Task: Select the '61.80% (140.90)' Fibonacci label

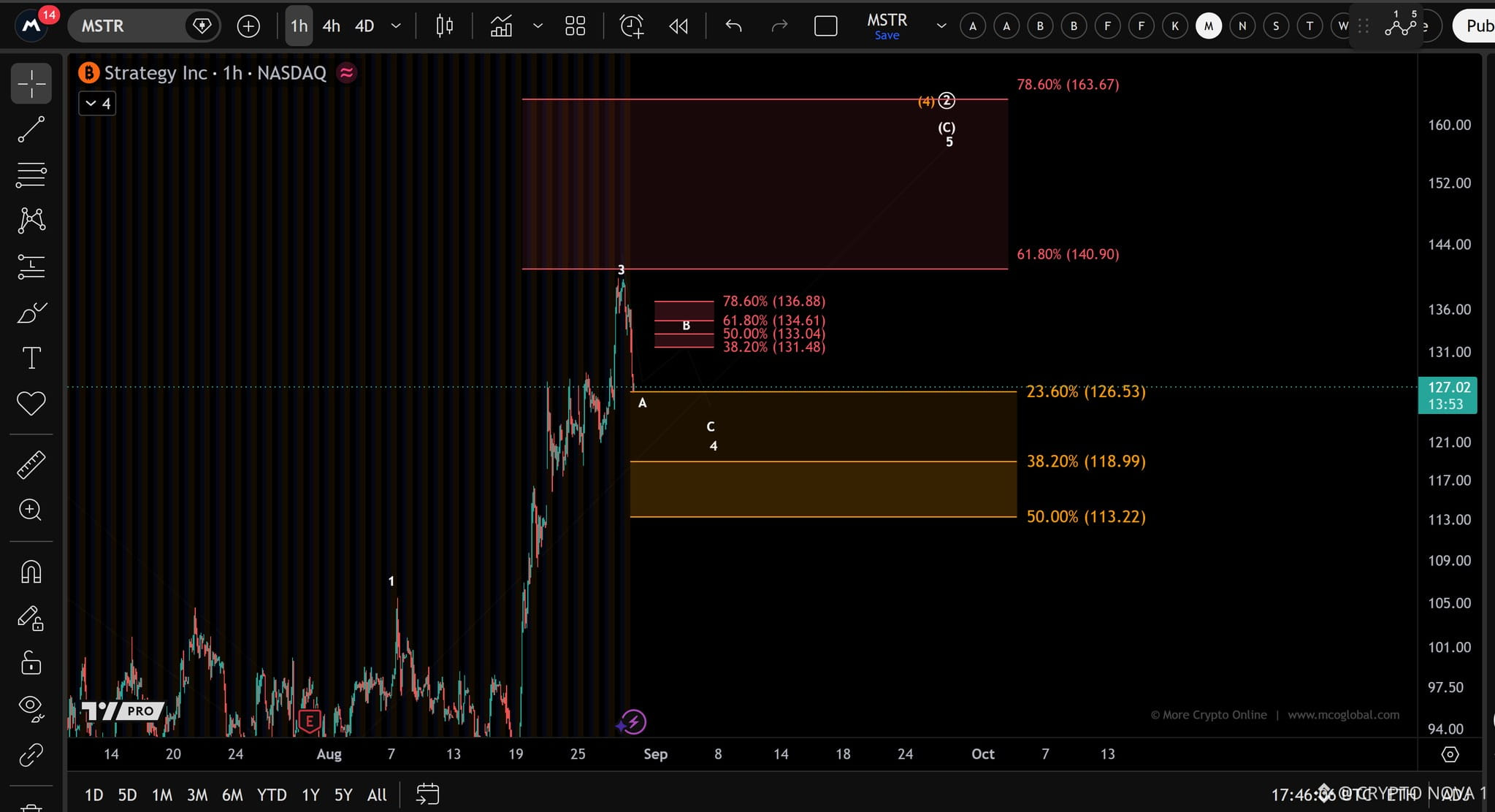Action: coord(1068,254)
